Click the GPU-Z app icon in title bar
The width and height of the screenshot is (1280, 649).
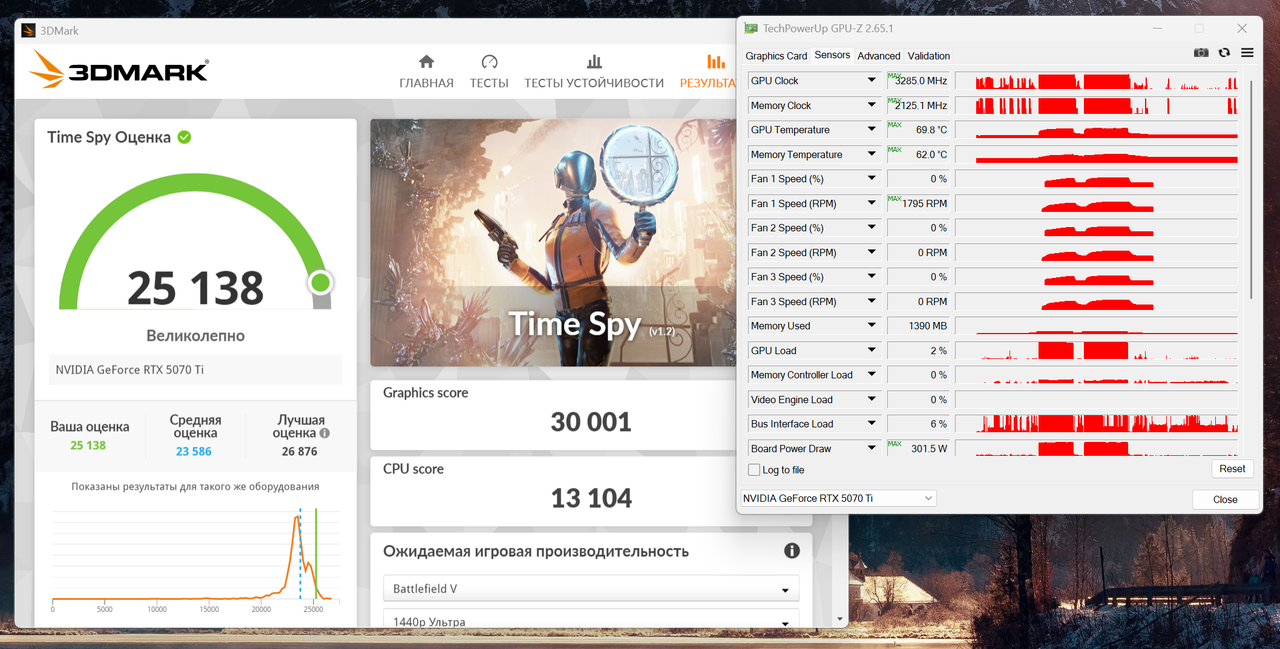click(751, 28)
